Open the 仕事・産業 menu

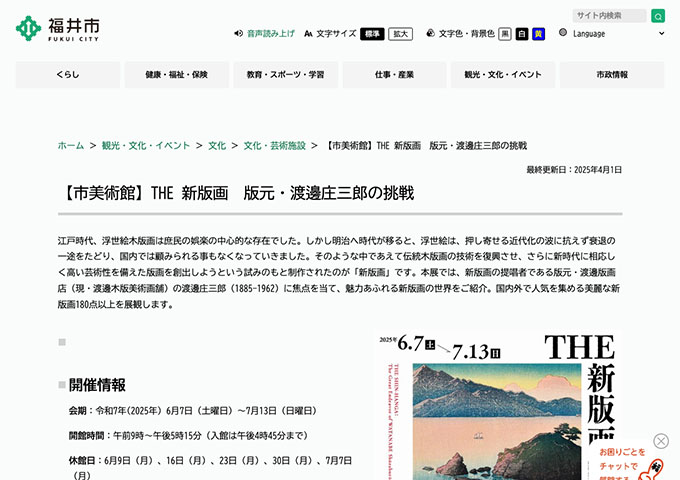click(x=394, y=75)
